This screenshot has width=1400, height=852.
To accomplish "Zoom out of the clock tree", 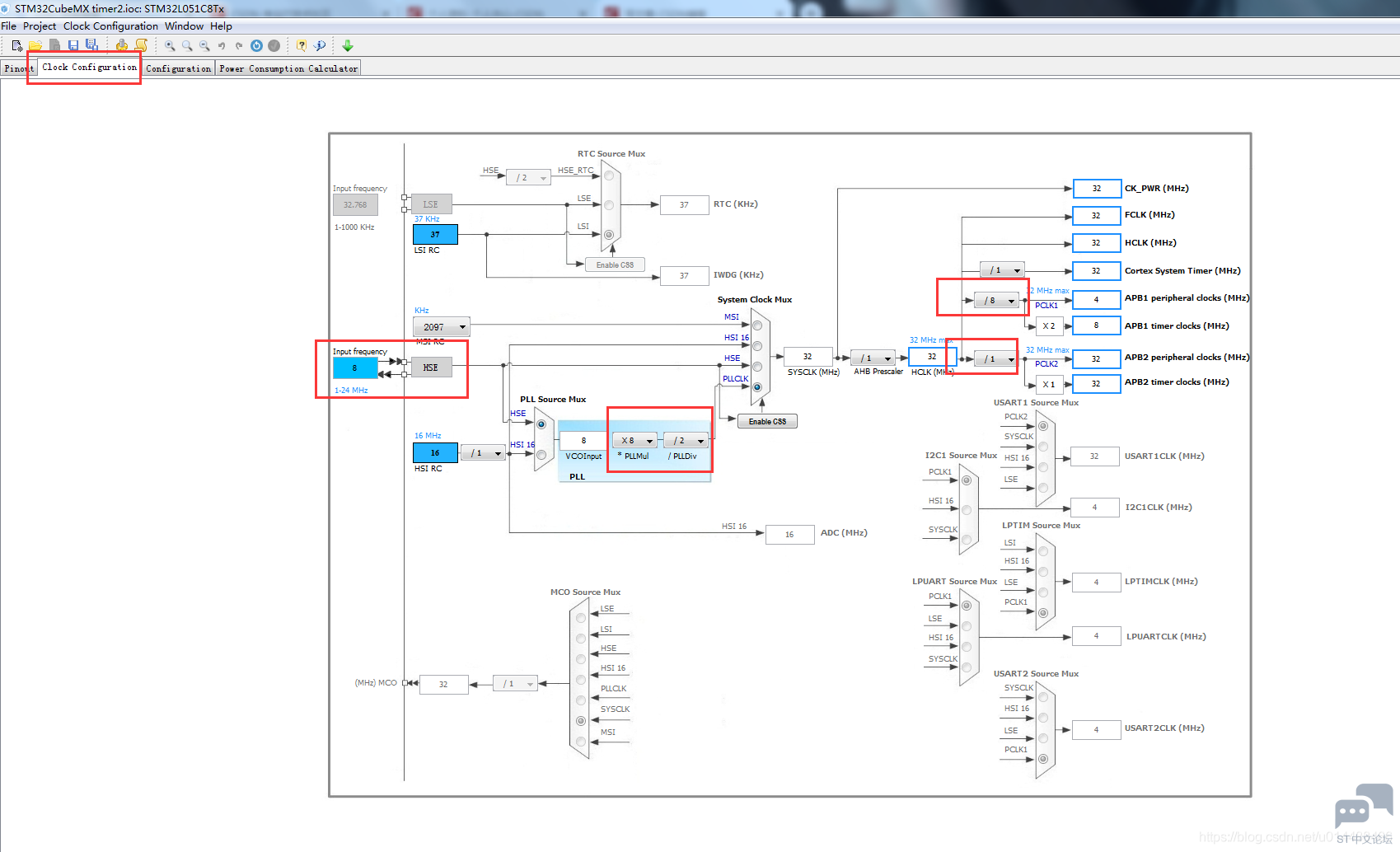I will click(x=204, y=46).
